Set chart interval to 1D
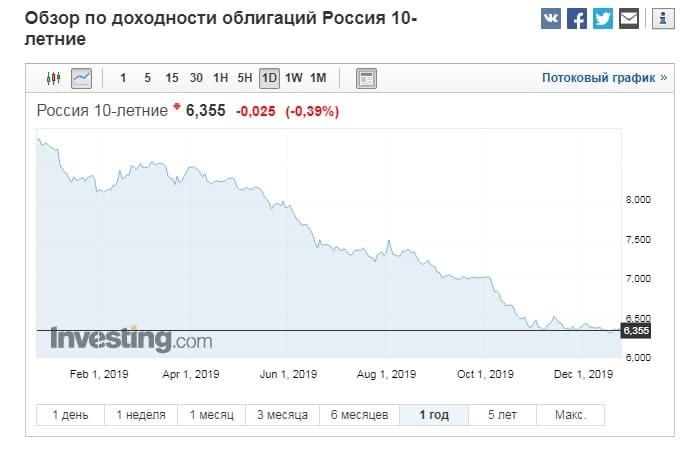Screen dimensions: 688x452 point(268,77)
